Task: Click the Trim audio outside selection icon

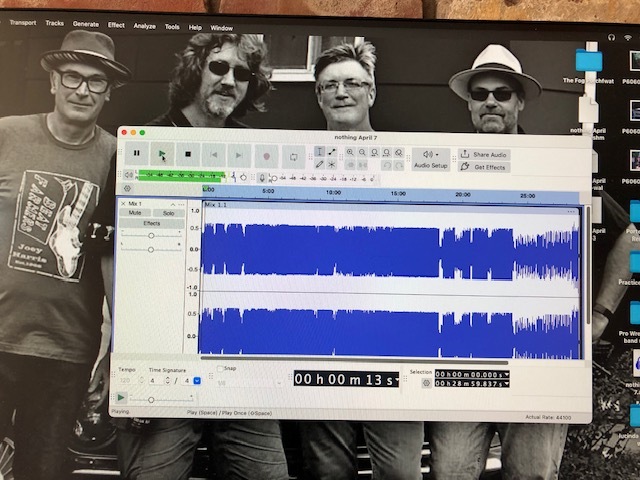Action: click(x=350, y=165)
